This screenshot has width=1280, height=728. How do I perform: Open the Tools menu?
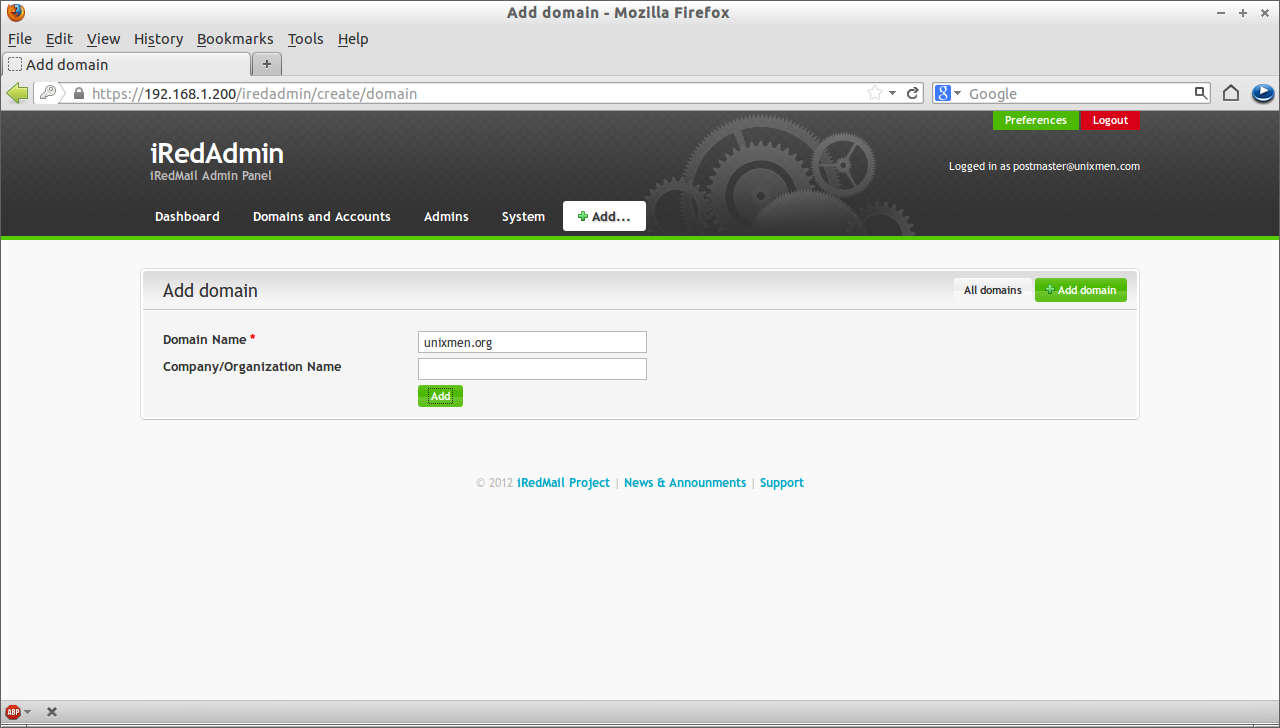(x=305, y=39)
